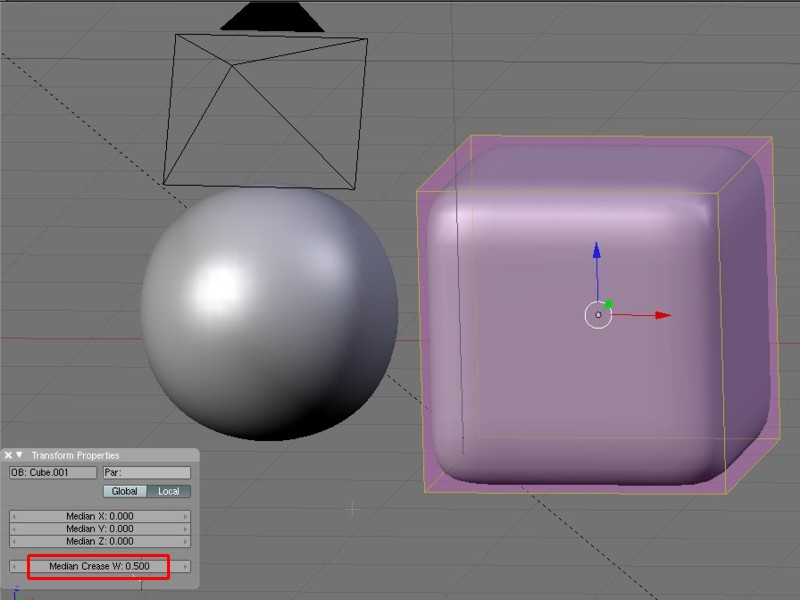The image size is (800, 600).
Task: Select the camera wireframe object
Action: point(265,111)
